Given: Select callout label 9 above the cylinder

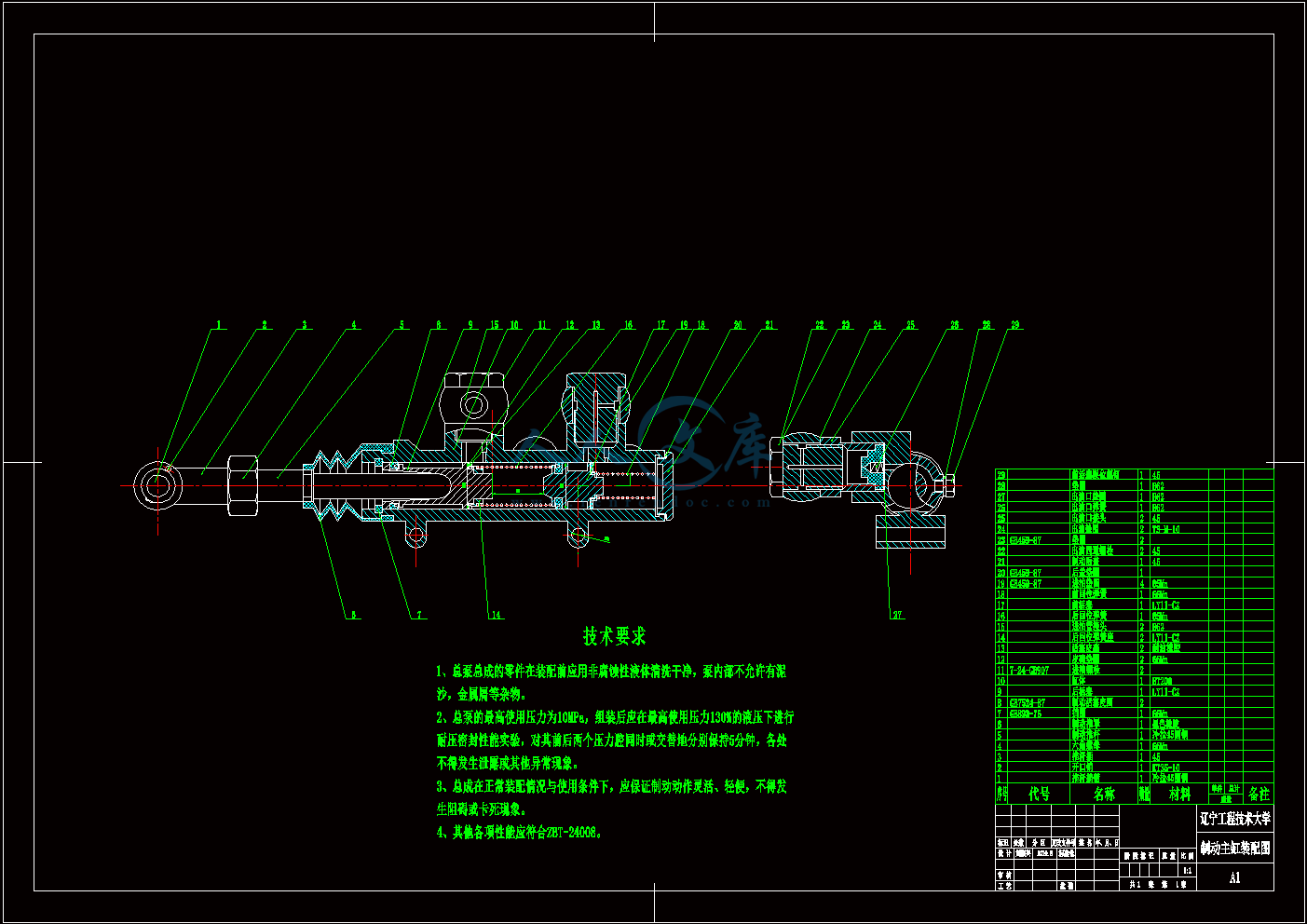Looking at the screenshot, I should point(470,325).
